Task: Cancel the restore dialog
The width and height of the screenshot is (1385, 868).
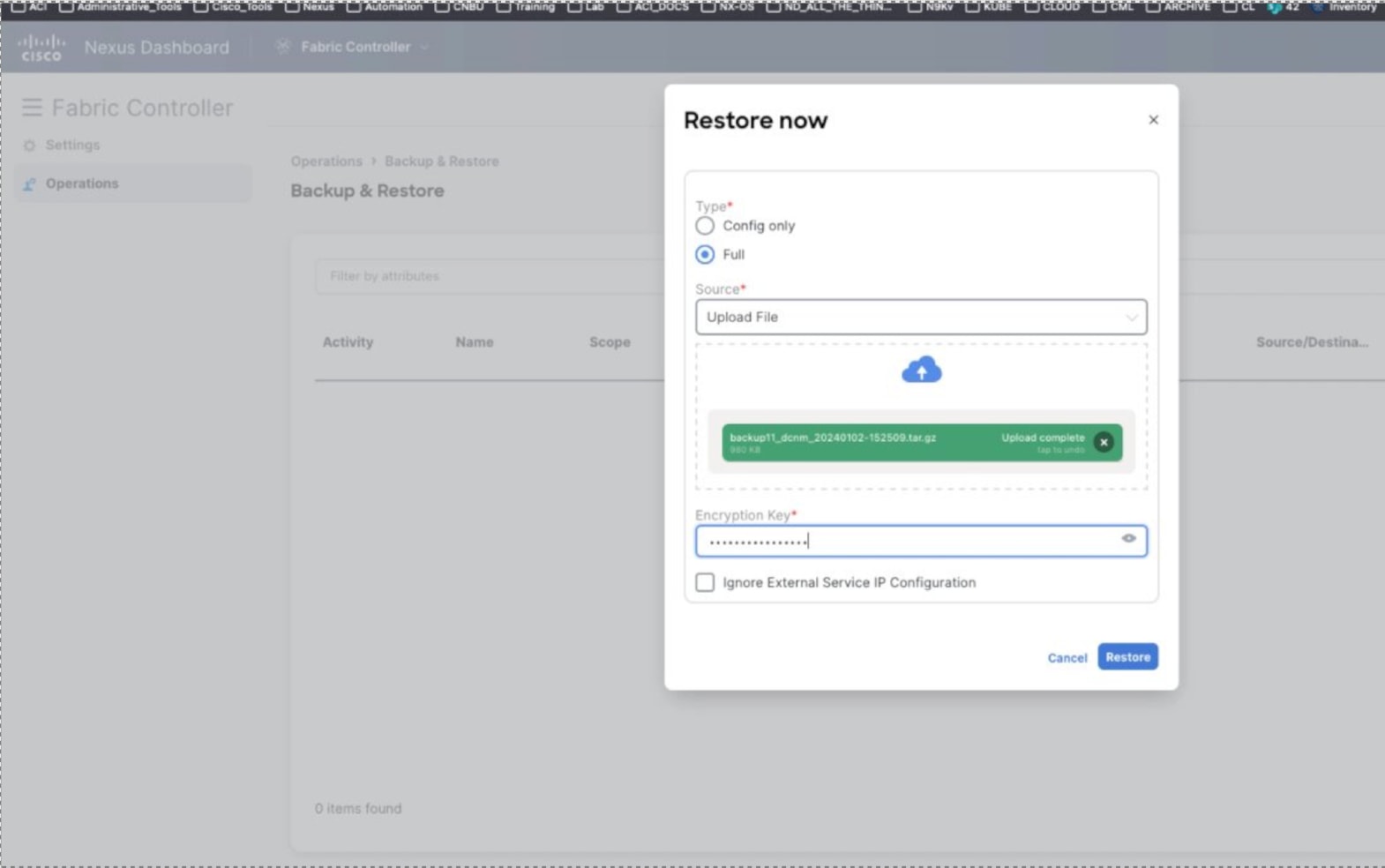Action: pos(1067,657)
